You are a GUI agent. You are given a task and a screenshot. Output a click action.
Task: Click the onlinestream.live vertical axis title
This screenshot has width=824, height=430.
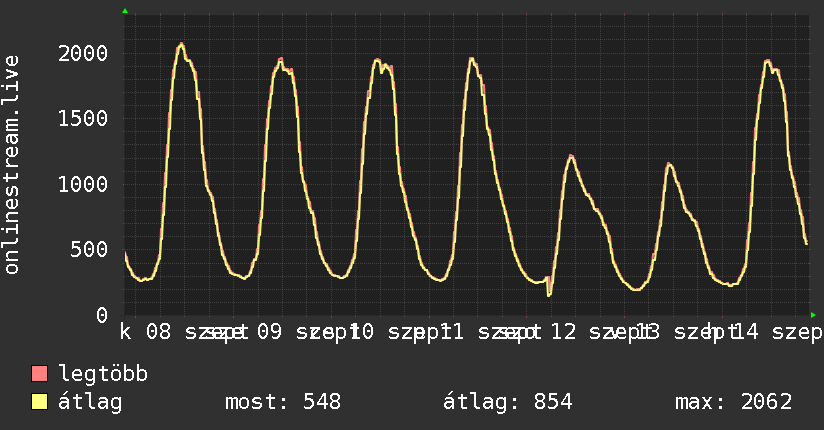(12, 165)
